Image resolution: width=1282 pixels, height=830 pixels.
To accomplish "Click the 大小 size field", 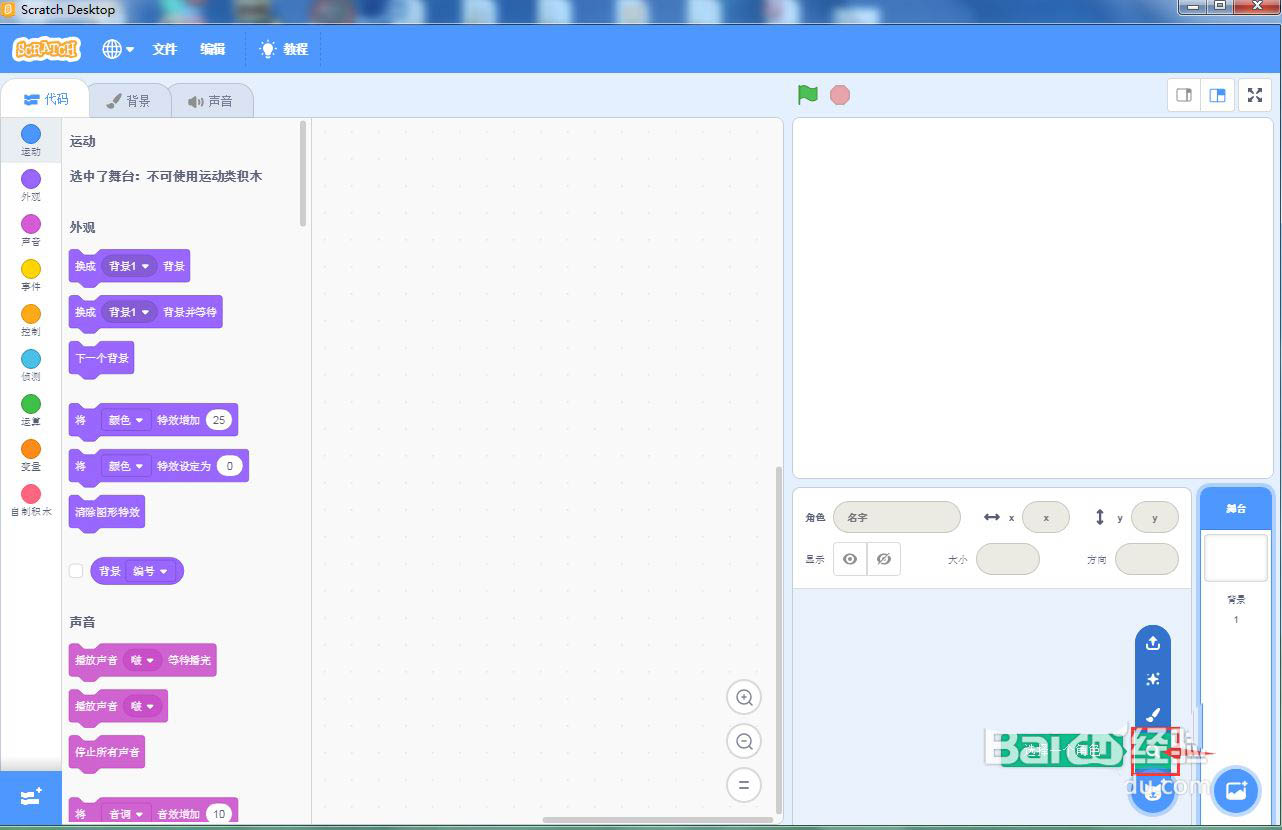I will (1008, 559).
